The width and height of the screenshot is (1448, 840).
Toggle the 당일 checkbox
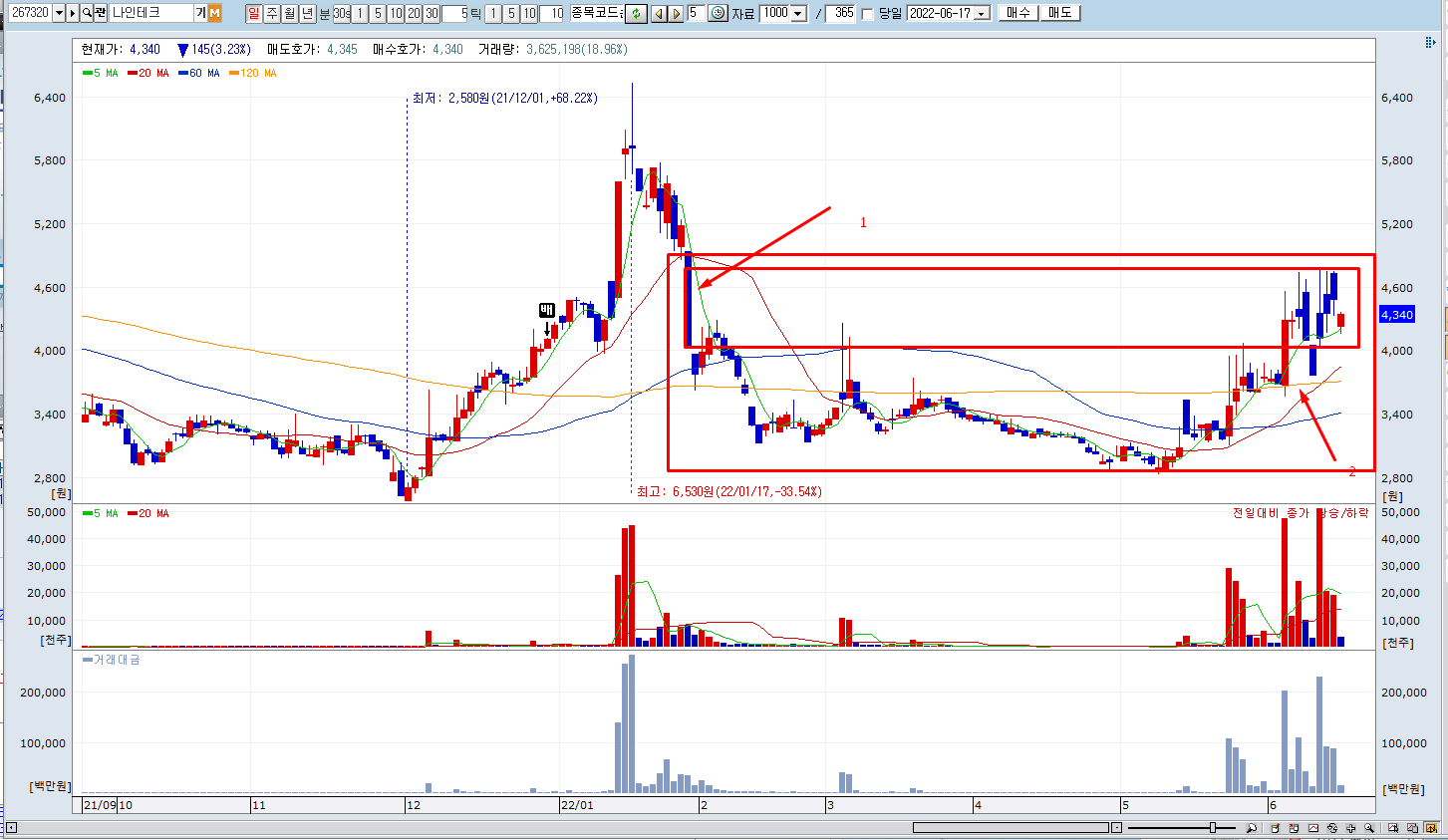pos(867,14)
